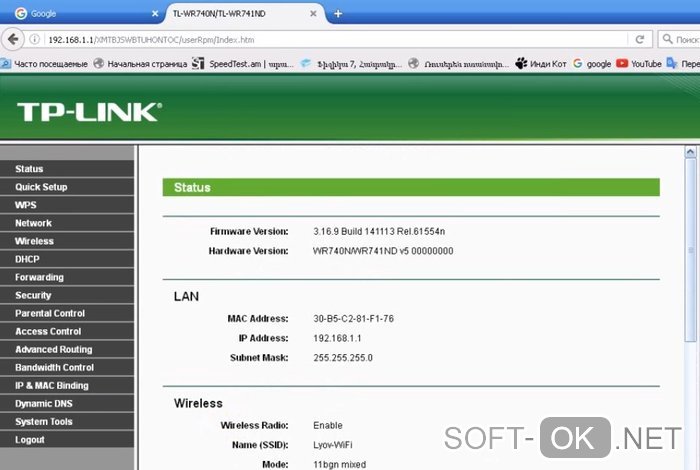Open Security menu item

point(67,295)
